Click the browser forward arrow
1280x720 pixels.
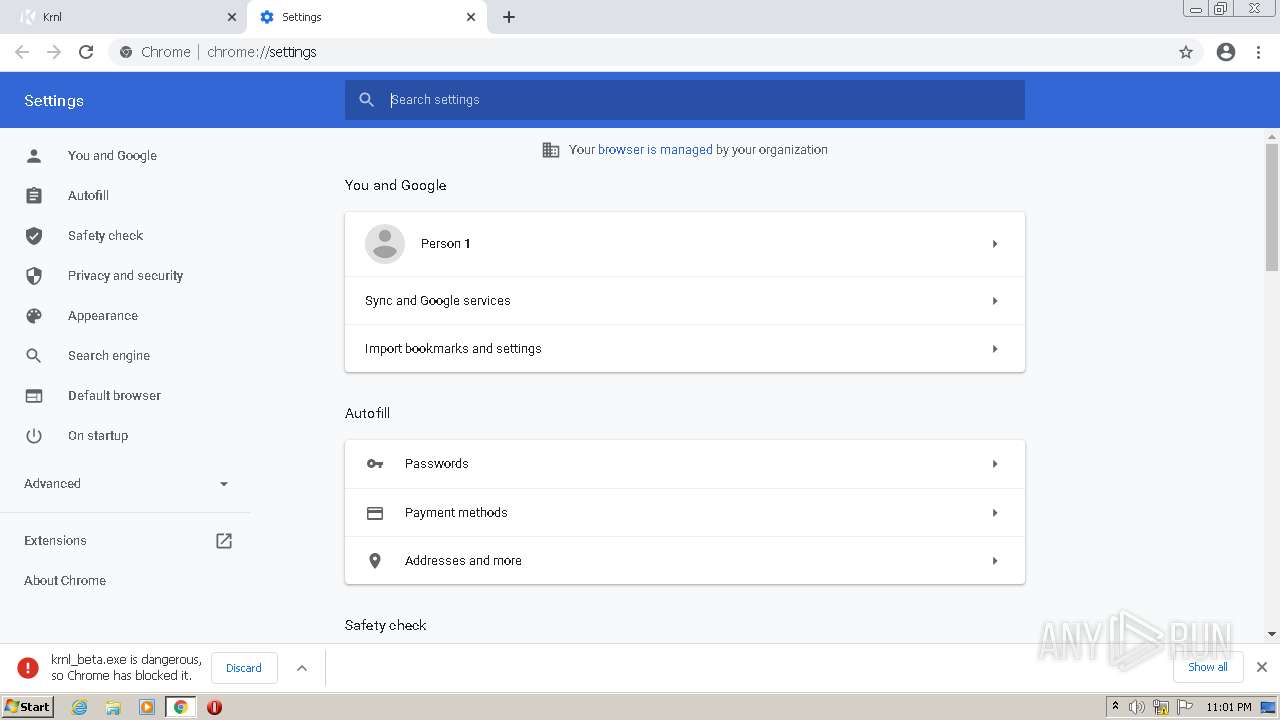(x=54, y=52)
